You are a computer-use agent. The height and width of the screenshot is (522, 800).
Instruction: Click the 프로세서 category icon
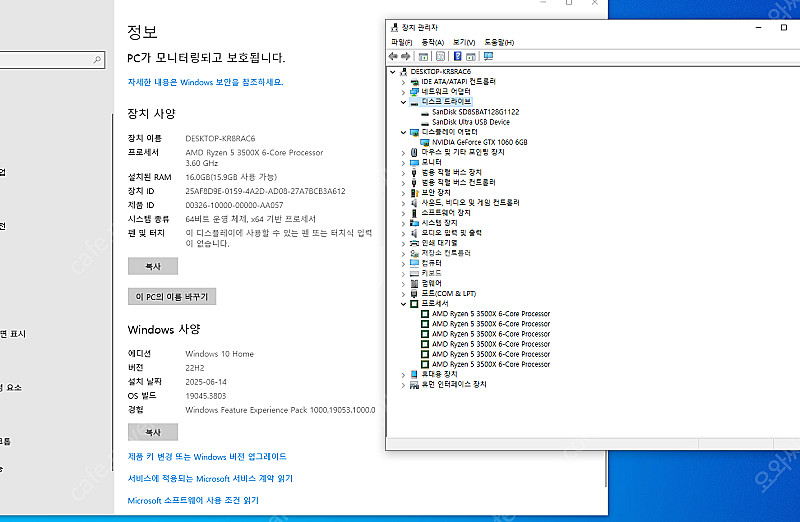click(x=414, y=304)
